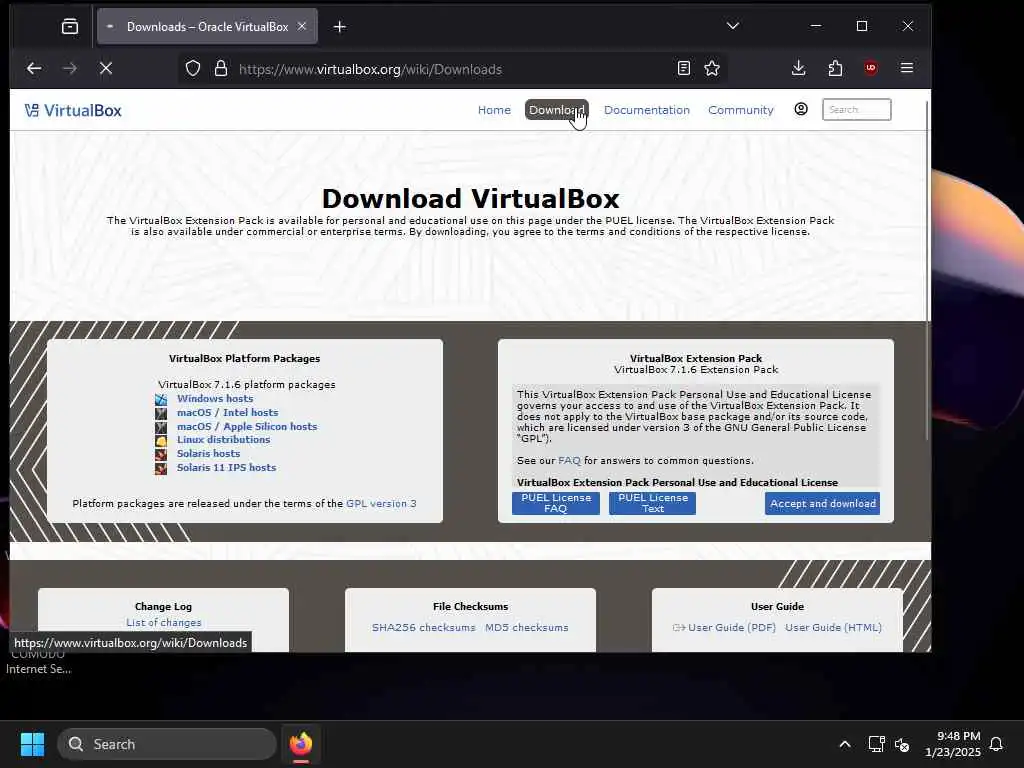Open the tracking protection shield icon

[x=193, y=69]
